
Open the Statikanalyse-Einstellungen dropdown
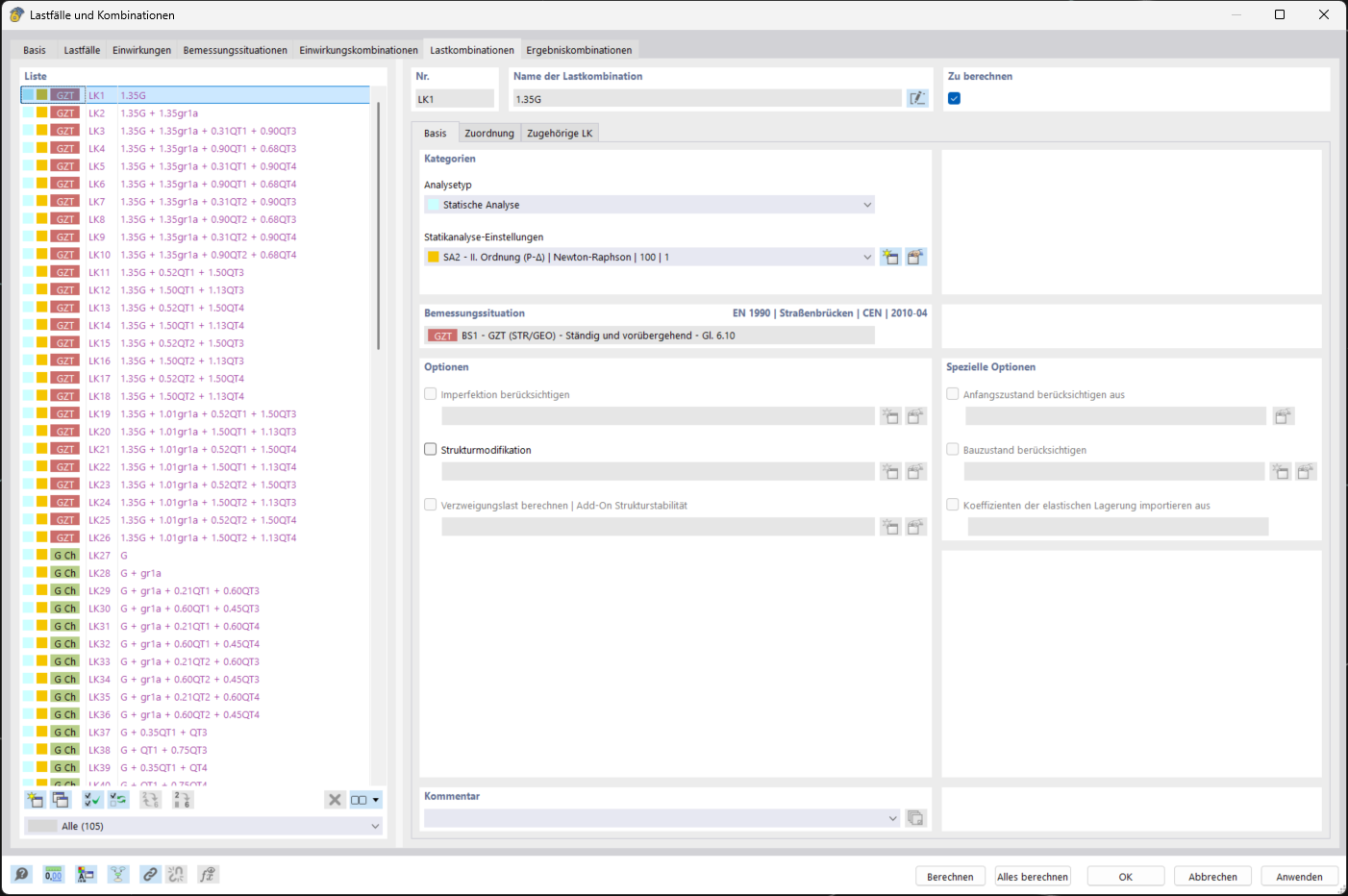click(x=867, y=257)
